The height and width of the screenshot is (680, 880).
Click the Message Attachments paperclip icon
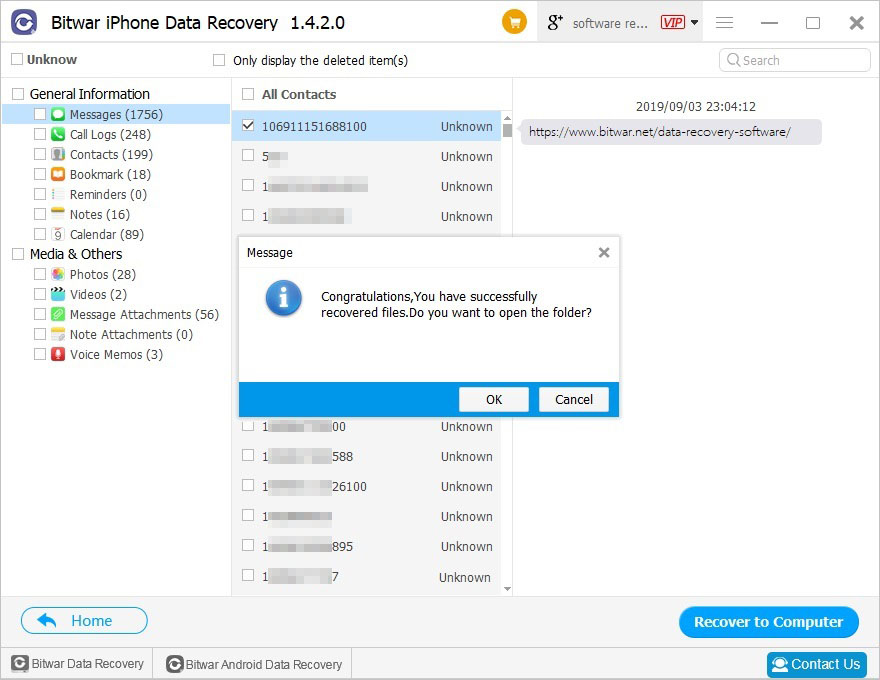58,314
